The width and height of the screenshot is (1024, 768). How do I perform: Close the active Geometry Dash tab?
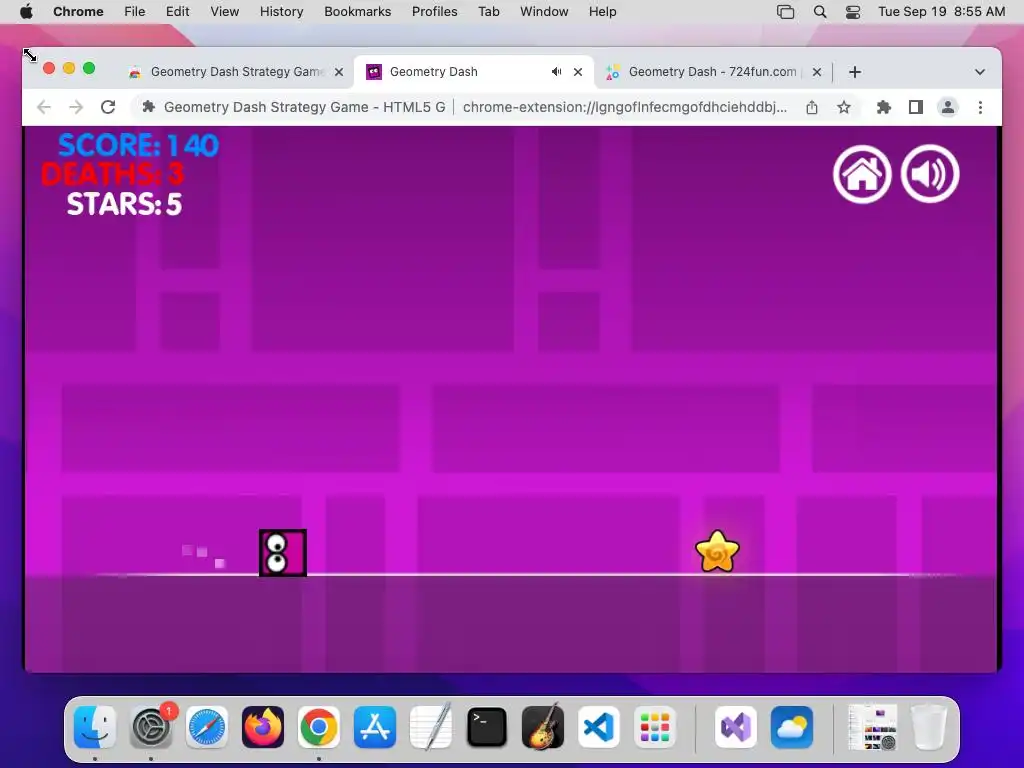pyautogui.click(x=578, y=72)
